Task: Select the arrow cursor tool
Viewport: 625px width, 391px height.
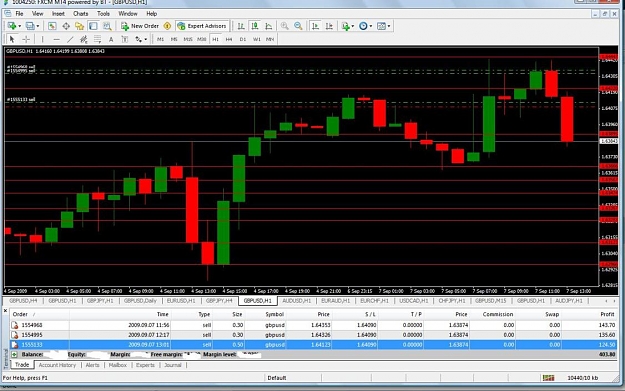Action: coord(12,39)
